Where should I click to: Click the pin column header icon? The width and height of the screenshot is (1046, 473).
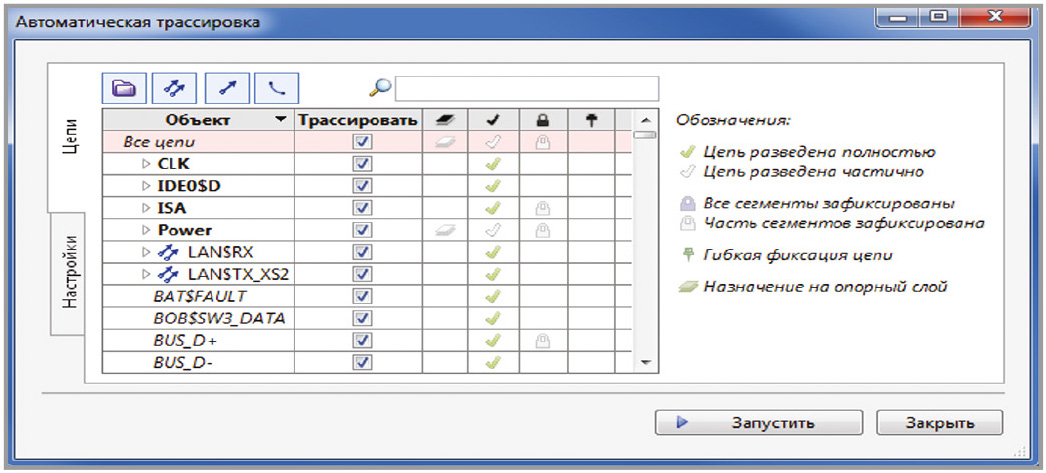[x=591, y=120]
